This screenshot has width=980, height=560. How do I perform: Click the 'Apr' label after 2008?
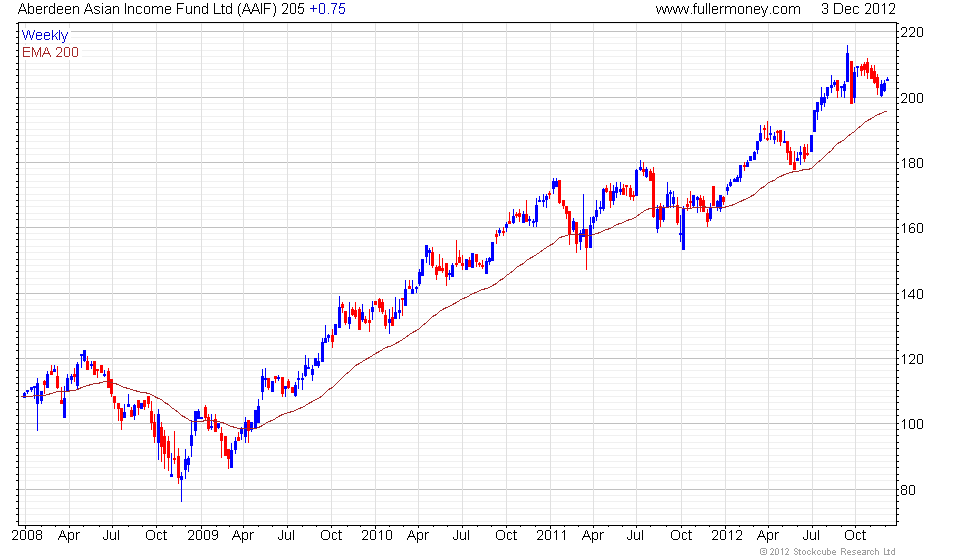click(69, 536)
